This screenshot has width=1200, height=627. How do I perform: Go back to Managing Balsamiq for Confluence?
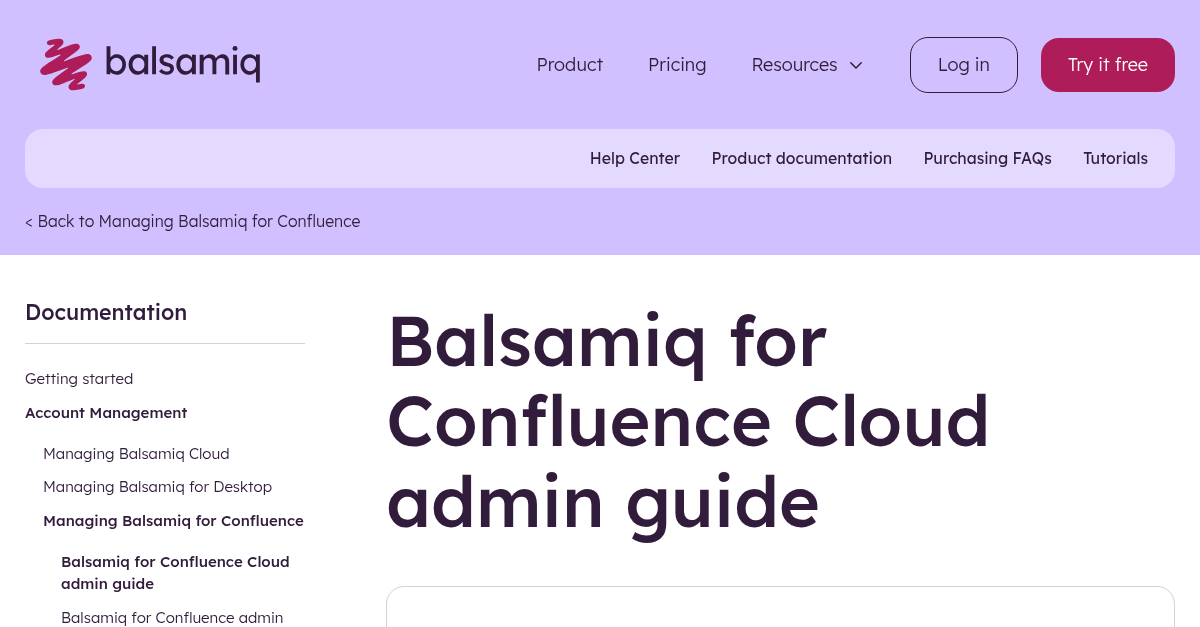point(192,221)
